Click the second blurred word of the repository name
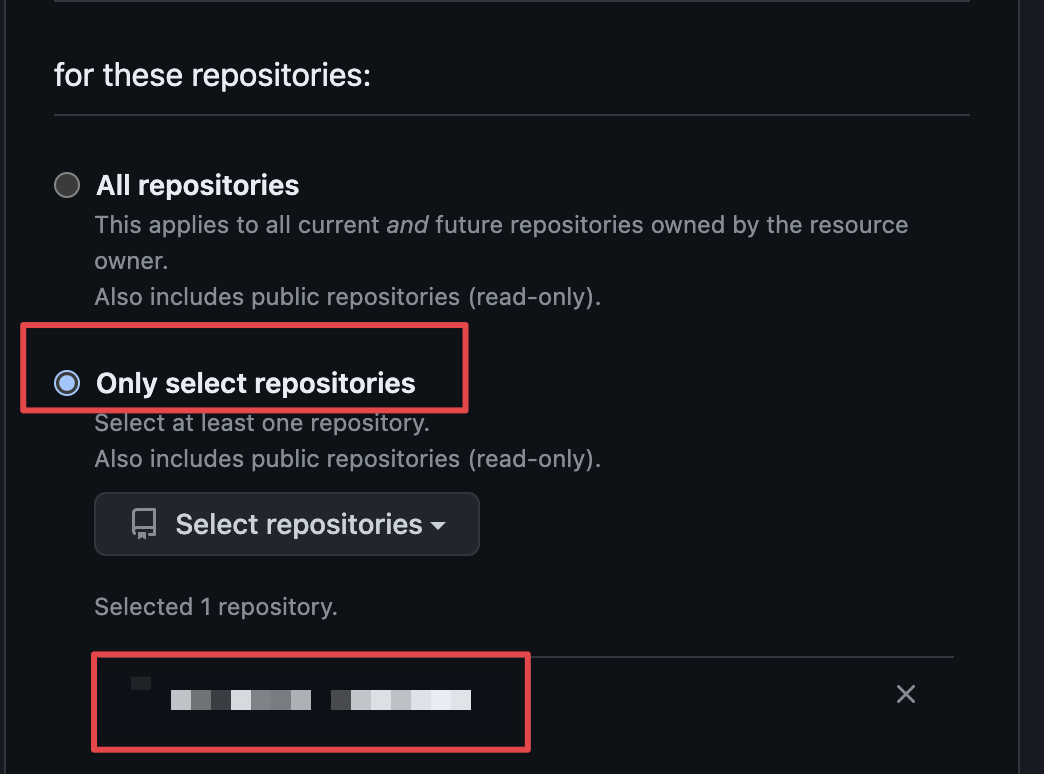This screenshot has width=1044, height=774. click(x=401, y=700)
